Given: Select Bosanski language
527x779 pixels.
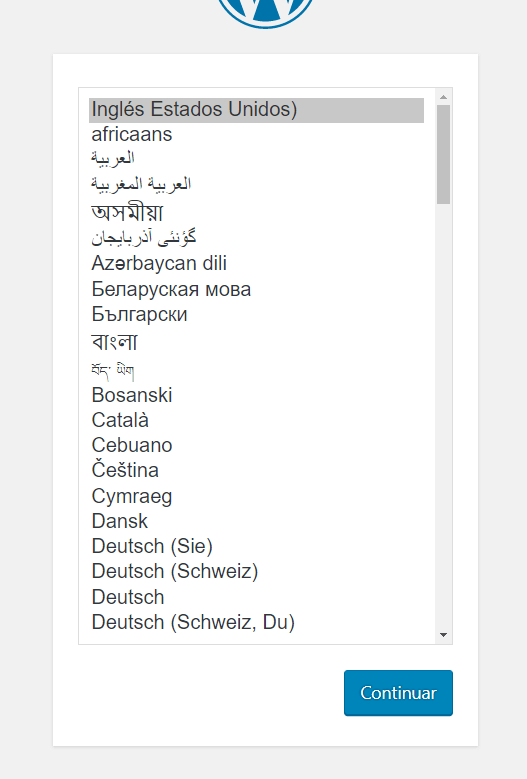Looking at the screenshot, I should click(x=256, y=395).
